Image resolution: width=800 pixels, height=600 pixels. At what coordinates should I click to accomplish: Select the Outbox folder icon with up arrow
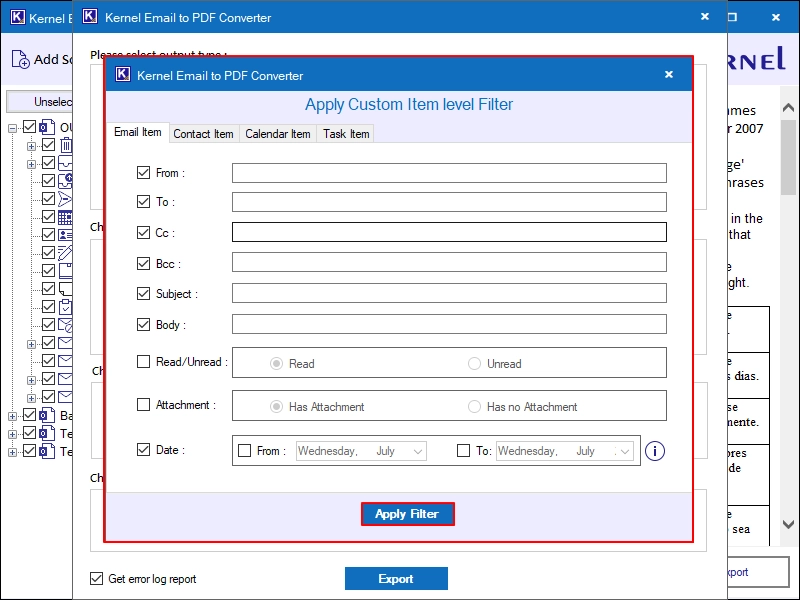[65, 181]
